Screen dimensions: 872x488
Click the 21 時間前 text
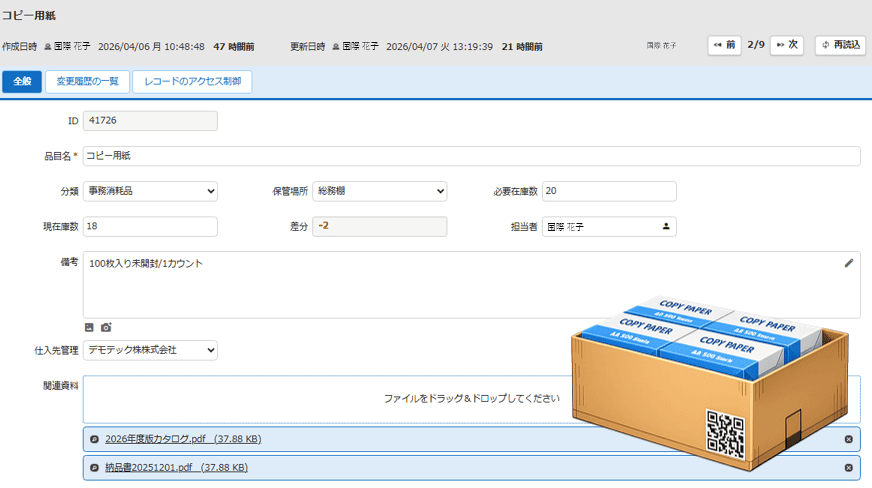[522, 47]
